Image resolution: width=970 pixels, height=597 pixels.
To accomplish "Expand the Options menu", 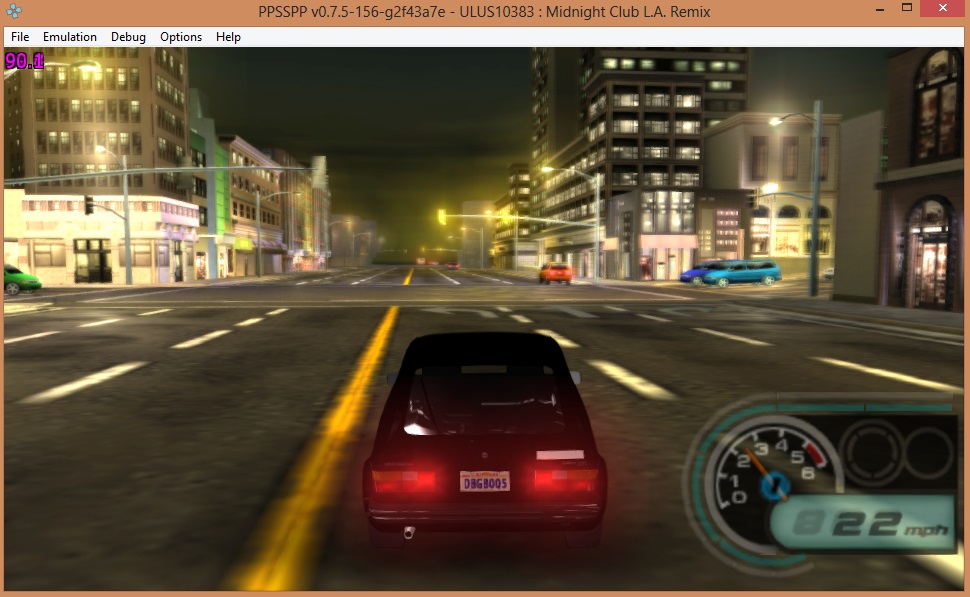I will [x=181, y=37].
